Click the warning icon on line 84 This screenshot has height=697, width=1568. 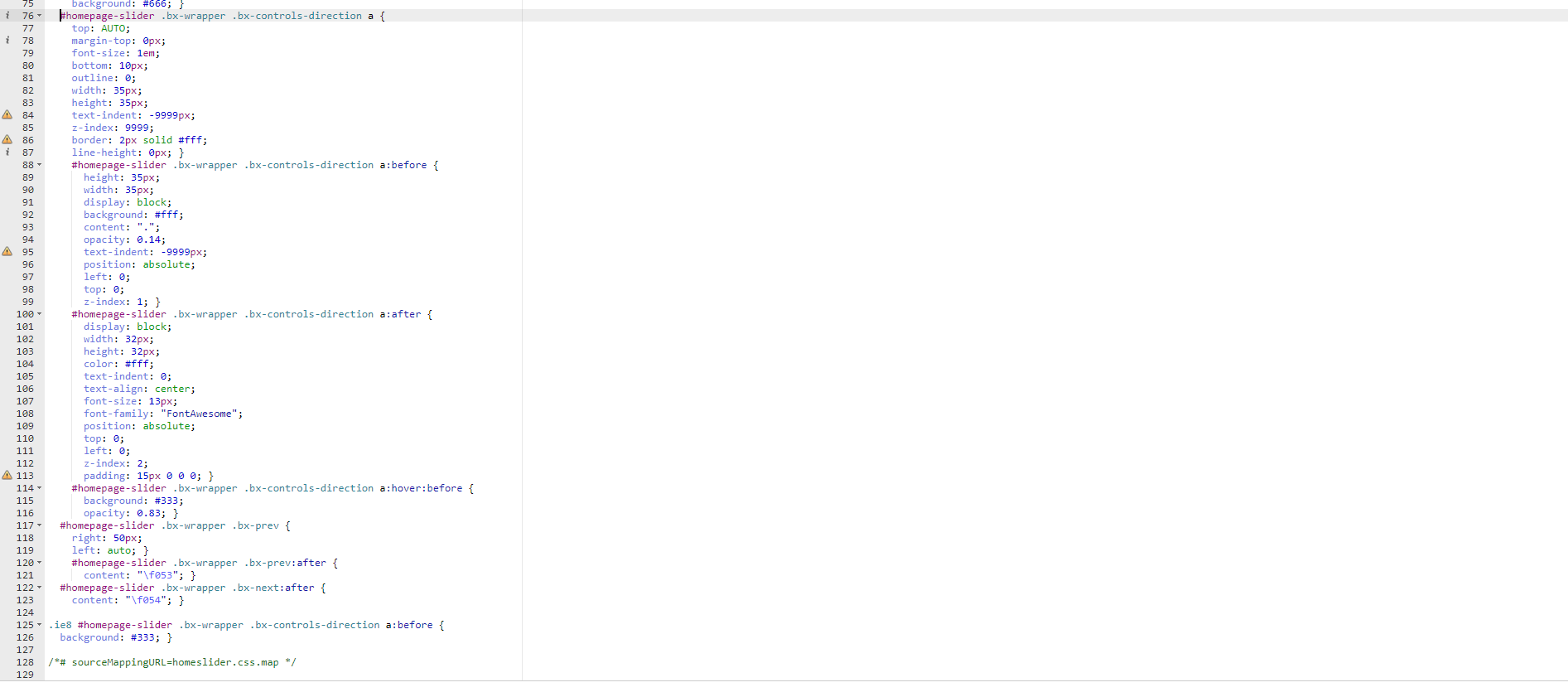coord(7,115)
